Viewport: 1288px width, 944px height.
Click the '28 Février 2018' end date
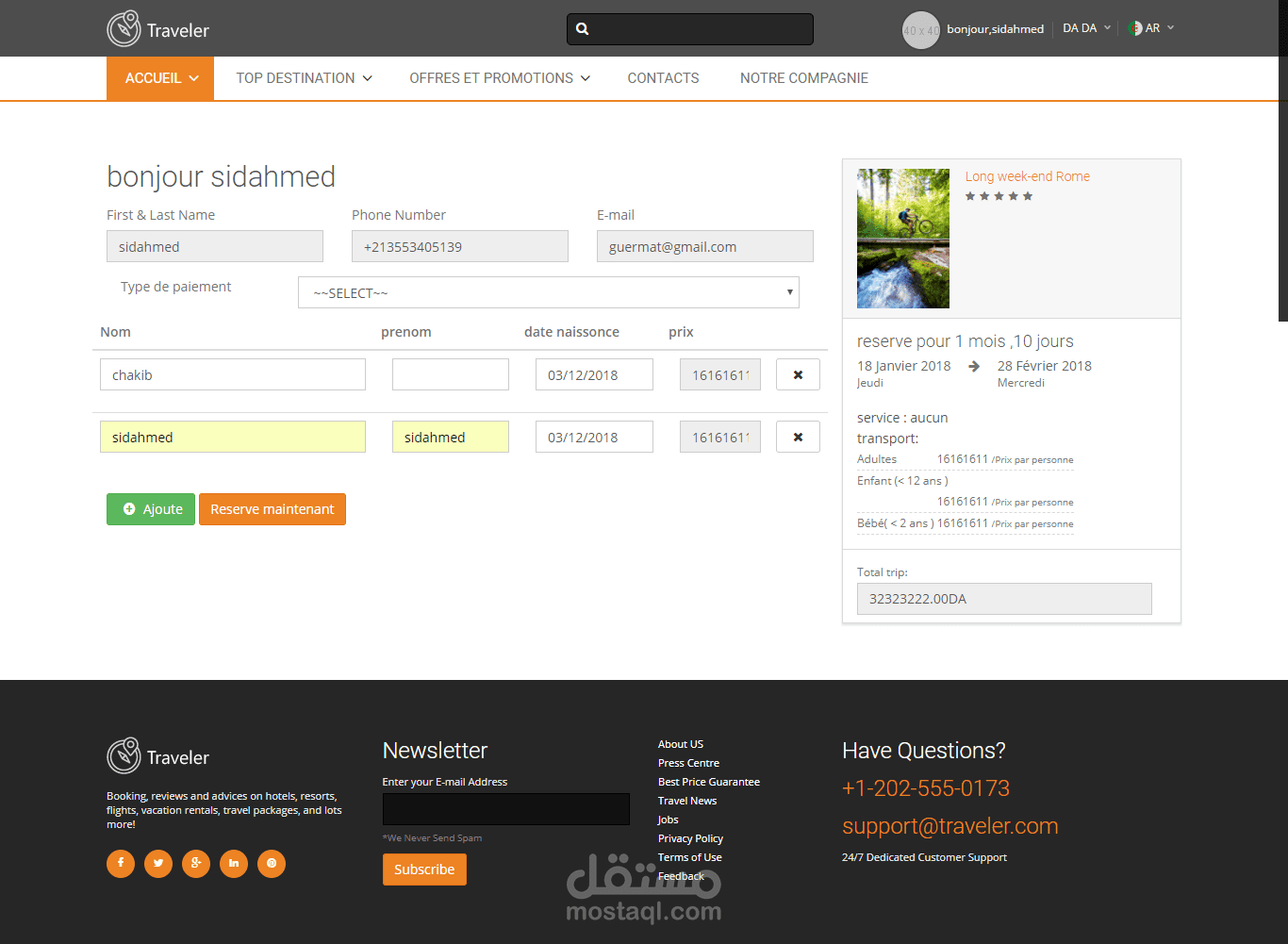click(x=1045, y=366)
